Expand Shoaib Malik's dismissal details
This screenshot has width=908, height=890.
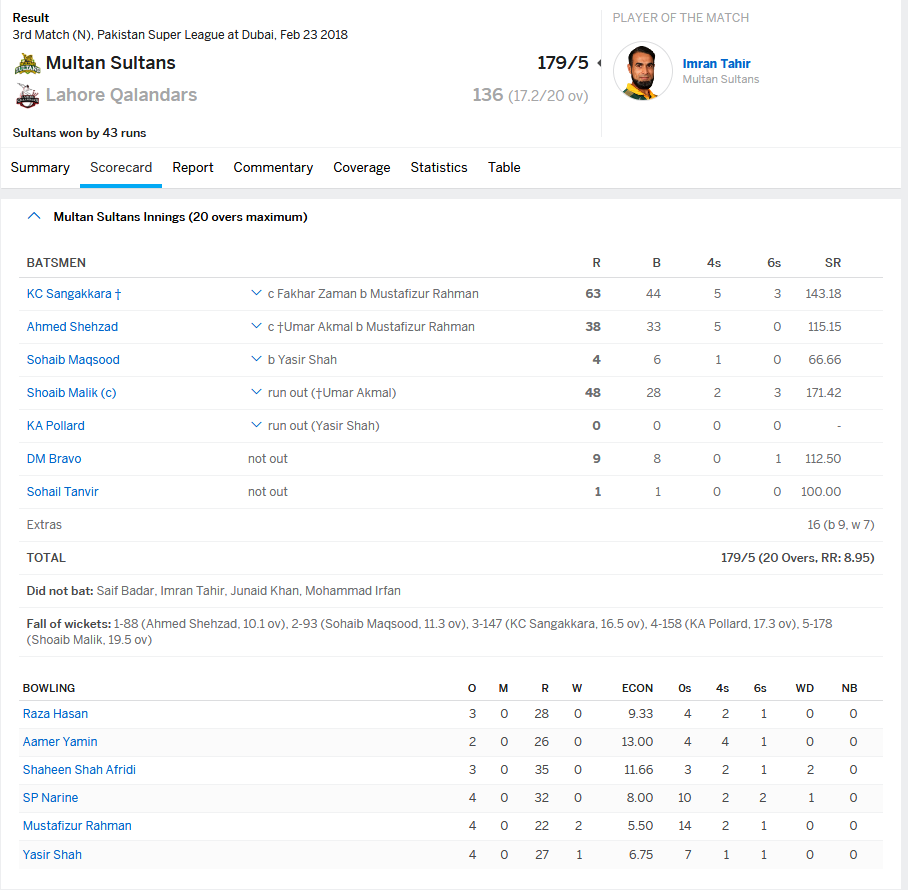pos(257,393)
